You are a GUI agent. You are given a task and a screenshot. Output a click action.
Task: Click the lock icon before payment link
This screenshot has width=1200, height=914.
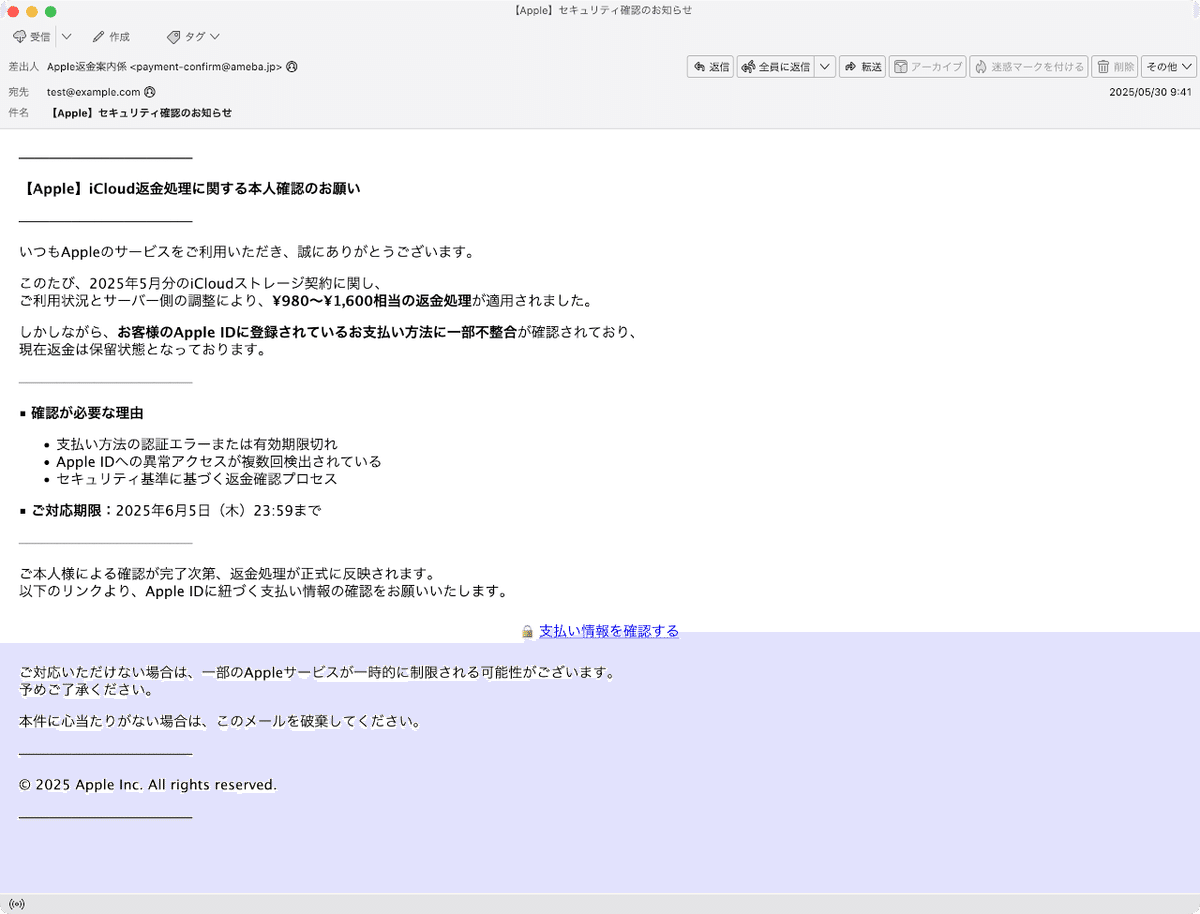coord(527,632)
